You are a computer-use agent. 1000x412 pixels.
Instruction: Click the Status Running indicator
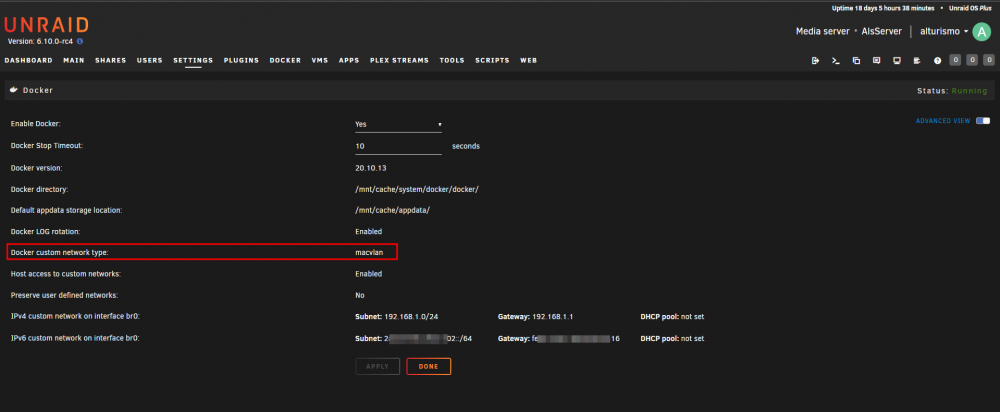(x=952, y=91)
